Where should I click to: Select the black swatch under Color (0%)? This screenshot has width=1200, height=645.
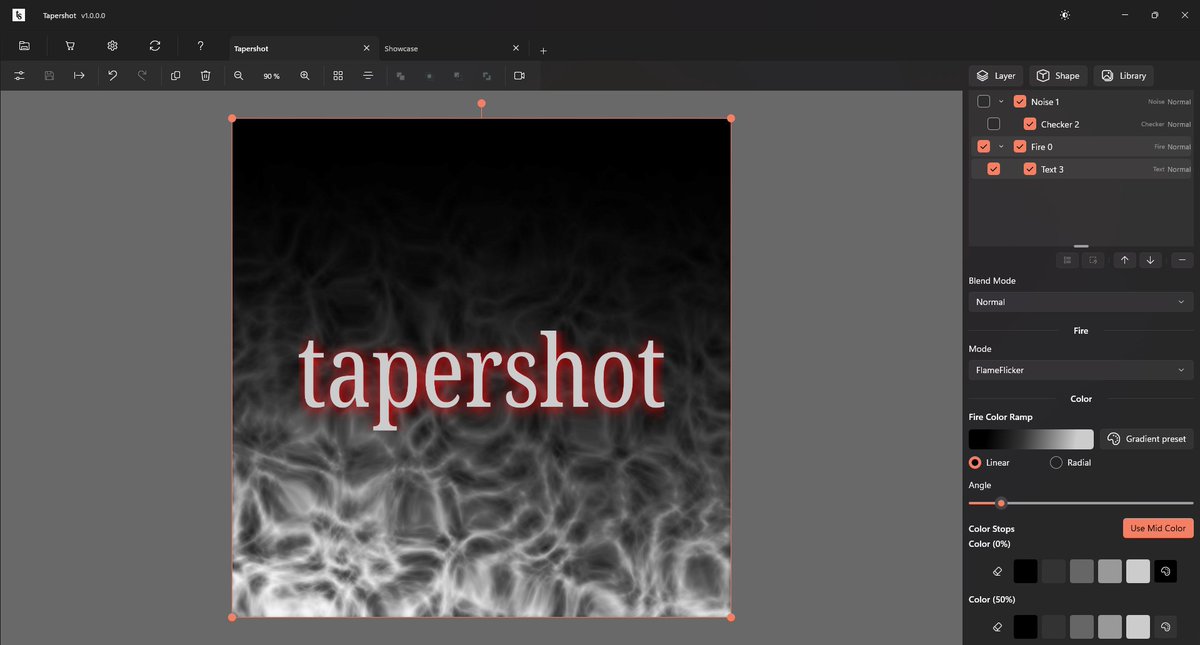pos(1025,571)
